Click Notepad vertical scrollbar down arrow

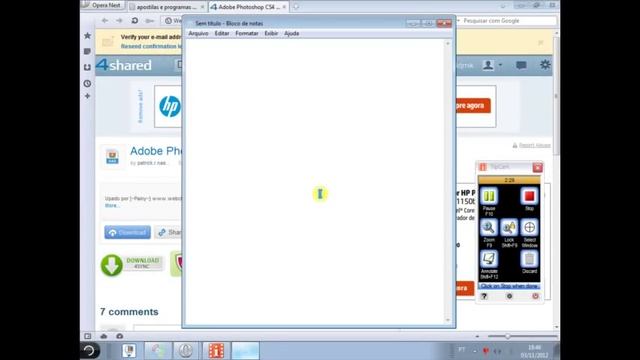tap(448, 320)
